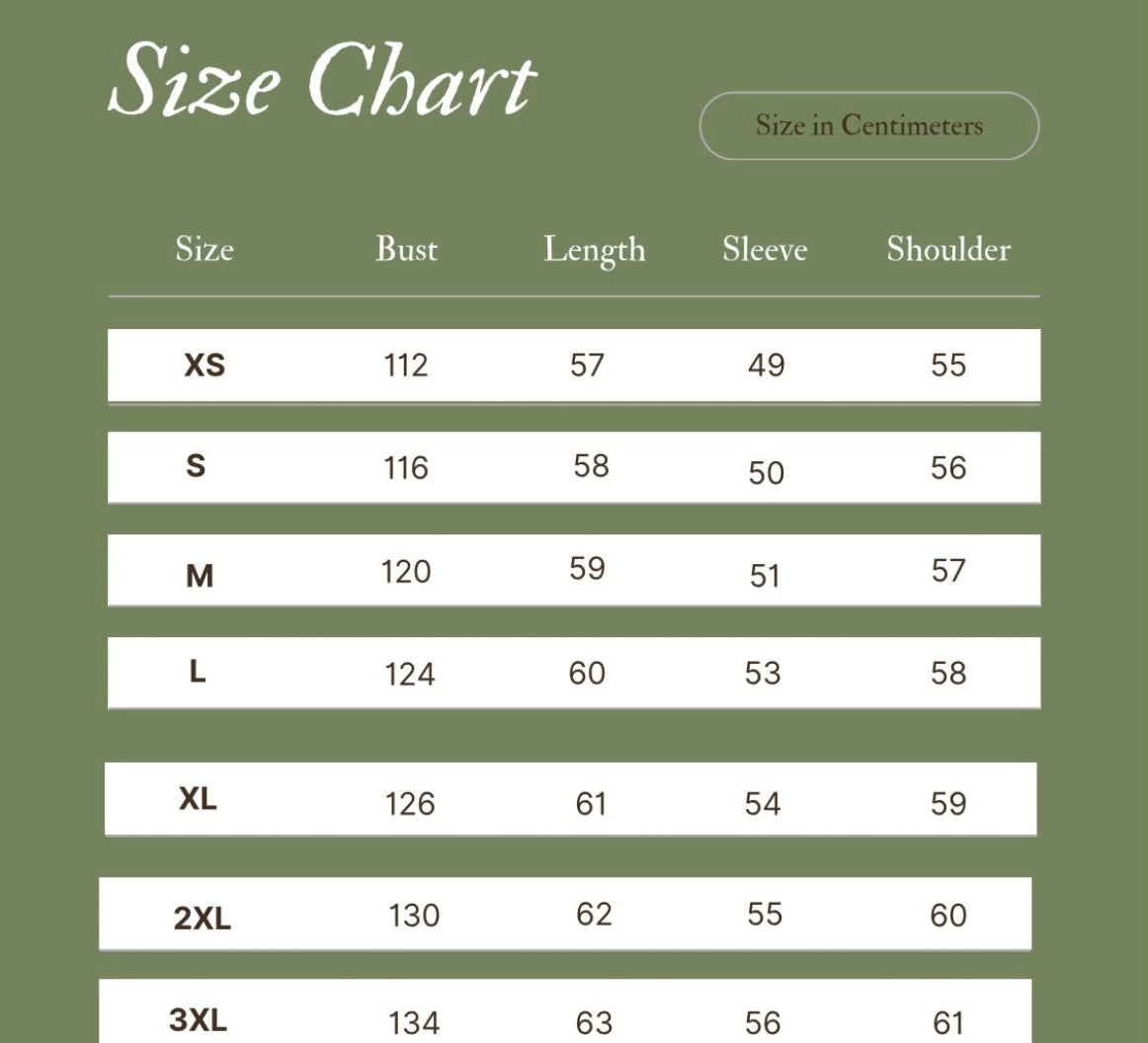This screenshot has height=1043, width=1148.
Task: Click the Size Chart title
Action: 322,81
